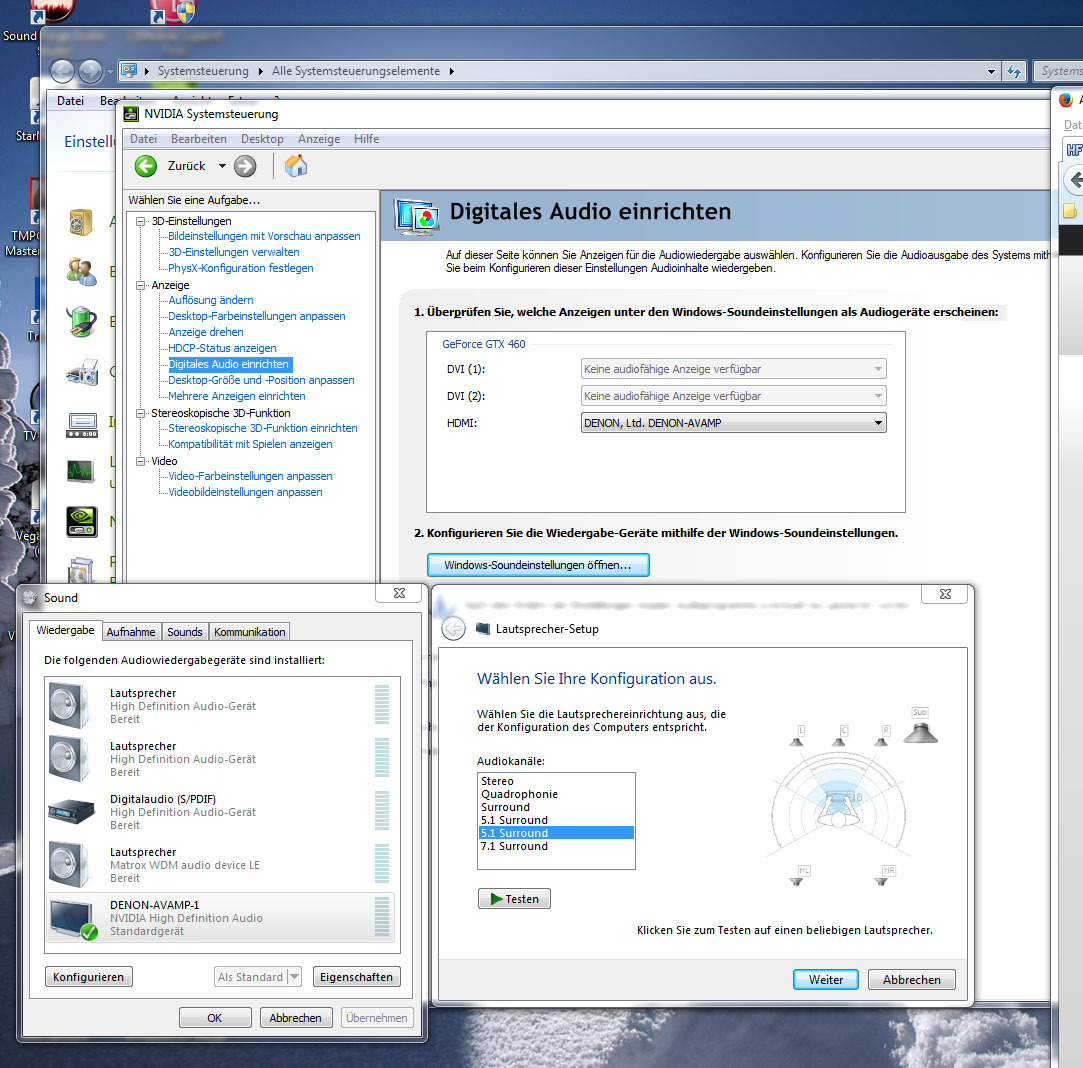Click volume level meter of DENON-AVAMP-1

(x=382, y=917)
